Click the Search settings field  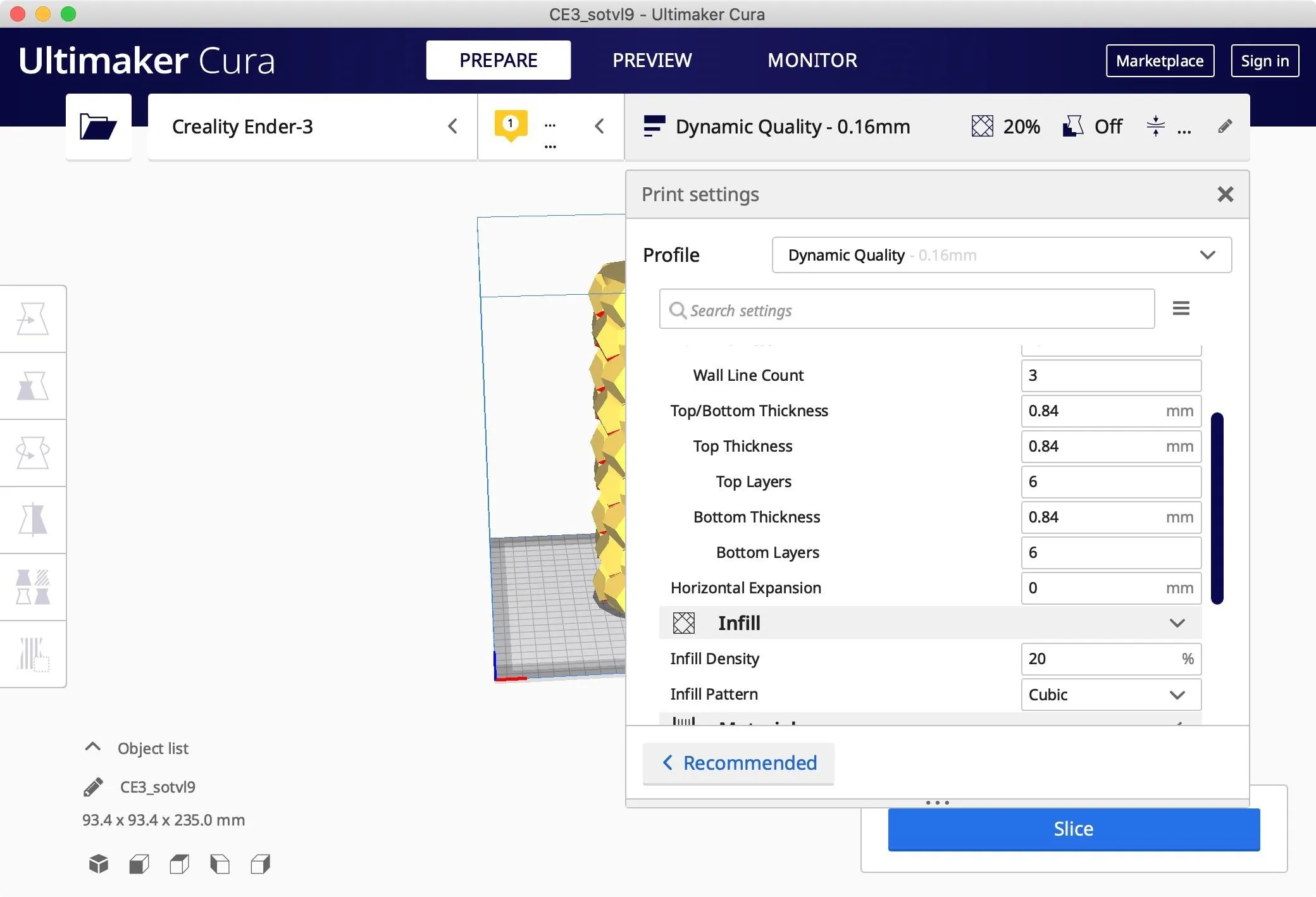pos(907,309)
